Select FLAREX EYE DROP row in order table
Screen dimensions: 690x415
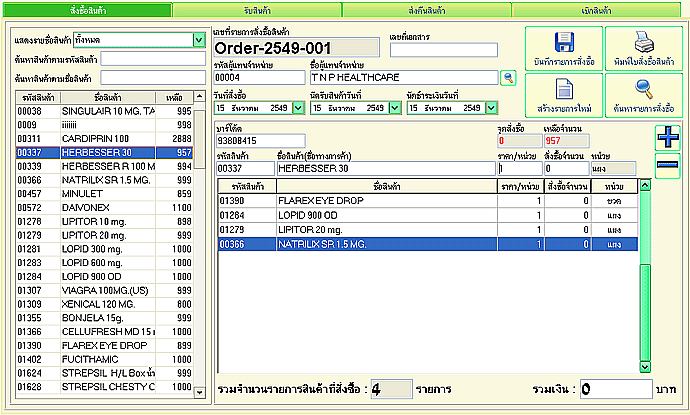tap(428, 201)
